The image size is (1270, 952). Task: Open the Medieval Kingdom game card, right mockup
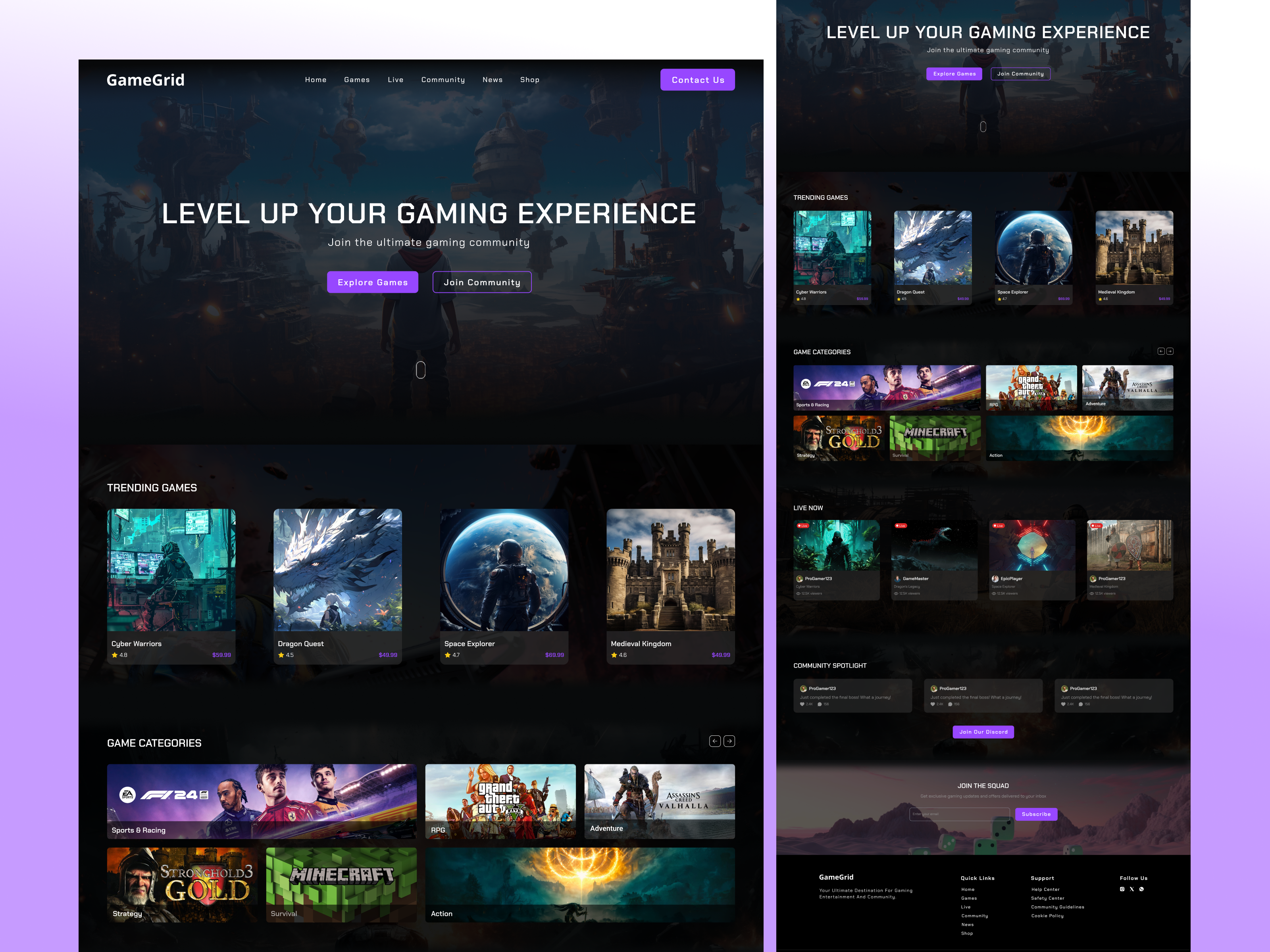tap(1134, 258)
